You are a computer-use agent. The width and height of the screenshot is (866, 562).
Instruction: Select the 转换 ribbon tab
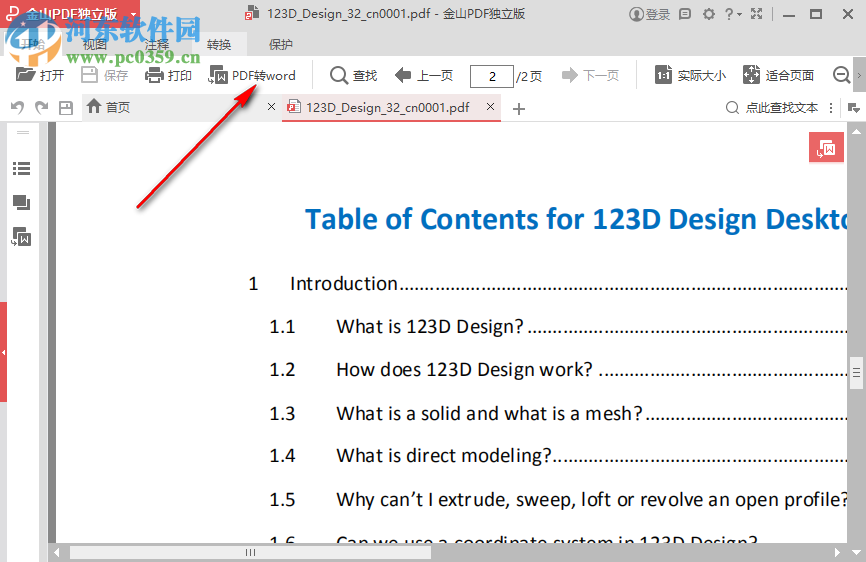(x=219, y=45)
